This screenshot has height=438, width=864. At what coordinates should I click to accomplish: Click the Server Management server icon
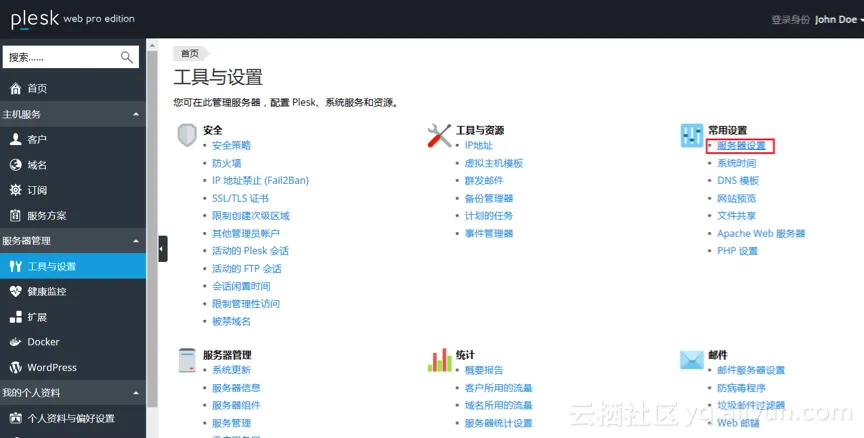point(187,360)
